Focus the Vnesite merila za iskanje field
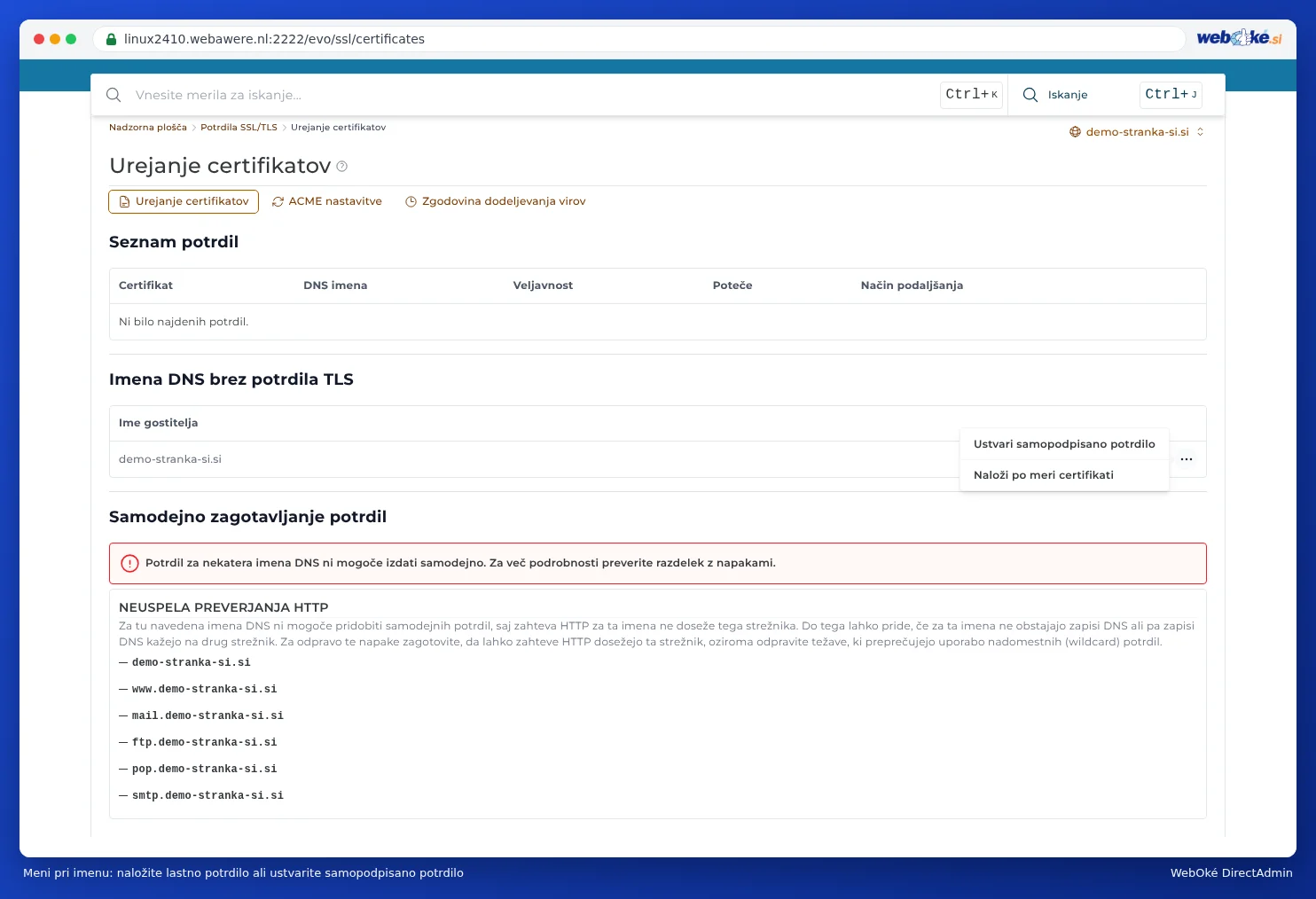 532,95
